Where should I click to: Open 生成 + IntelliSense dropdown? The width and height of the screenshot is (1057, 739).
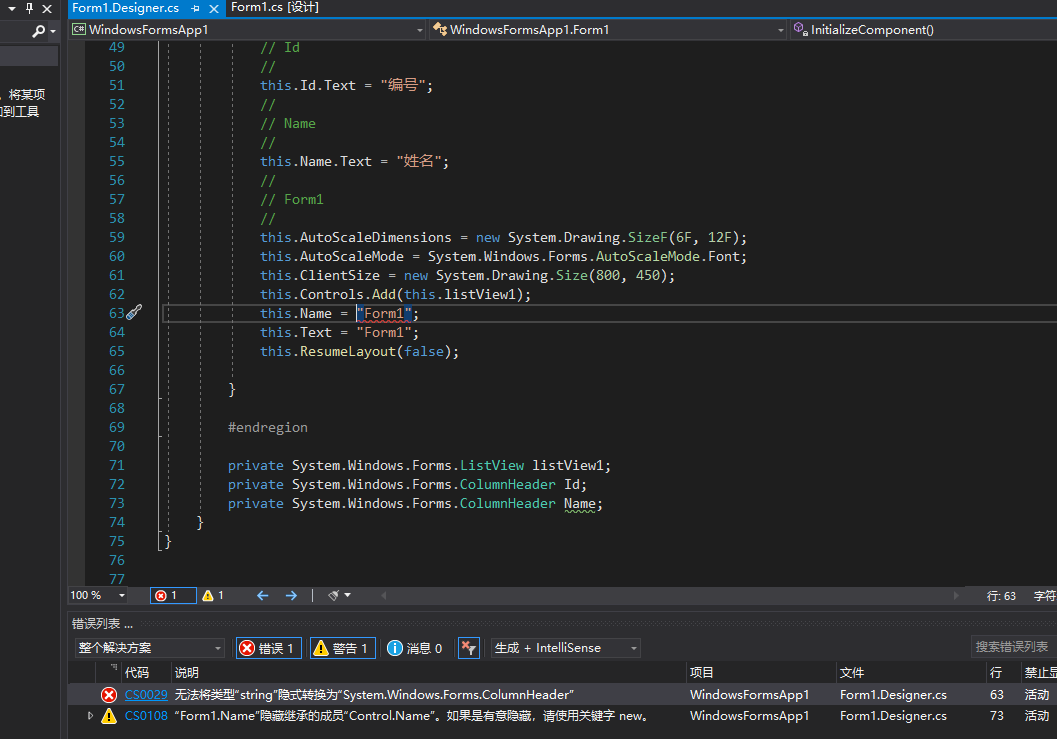tap(566, 648)
